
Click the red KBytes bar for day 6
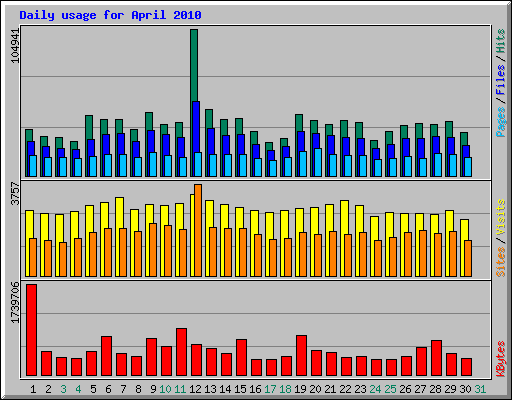tap(107, 356)
